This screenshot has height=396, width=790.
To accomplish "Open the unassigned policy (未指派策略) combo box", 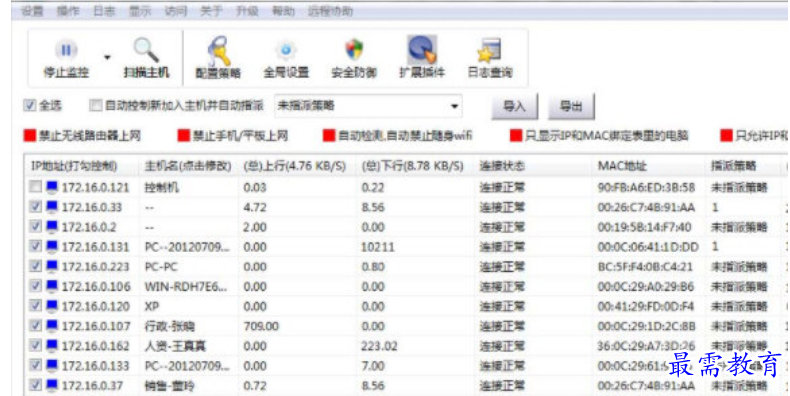I will click(368, 106).
